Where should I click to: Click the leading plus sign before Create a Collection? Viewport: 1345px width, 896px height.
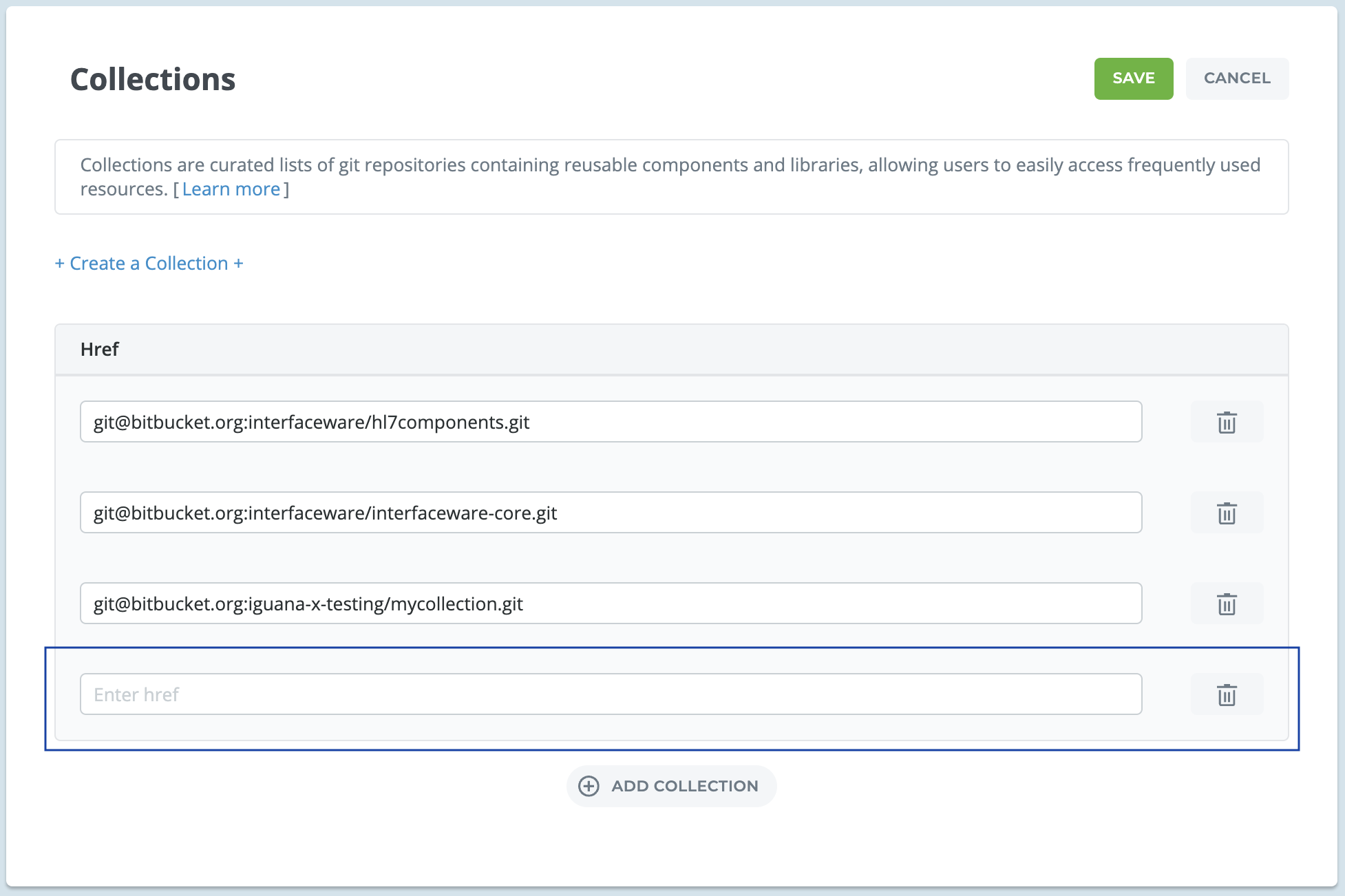coord(60,264)
